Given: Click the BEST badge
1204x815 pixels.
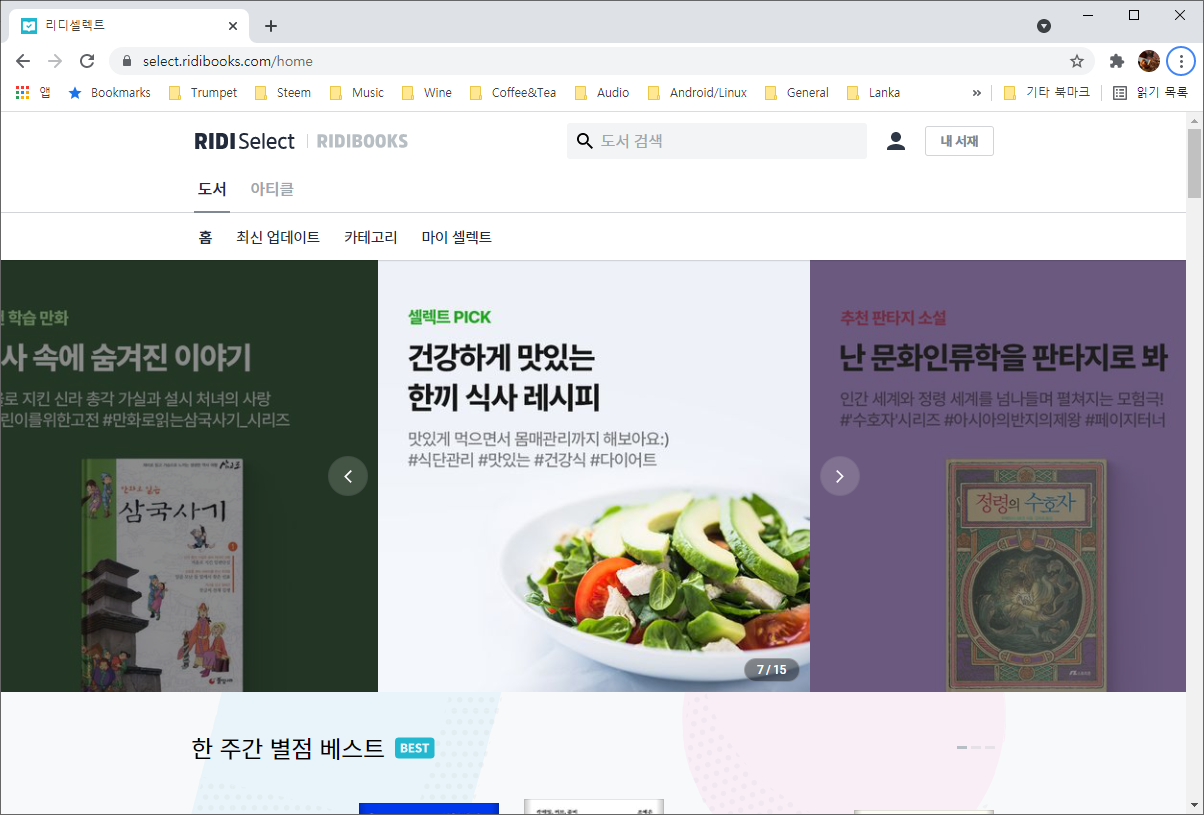Looking at the screenshot, I should point(415,748).
